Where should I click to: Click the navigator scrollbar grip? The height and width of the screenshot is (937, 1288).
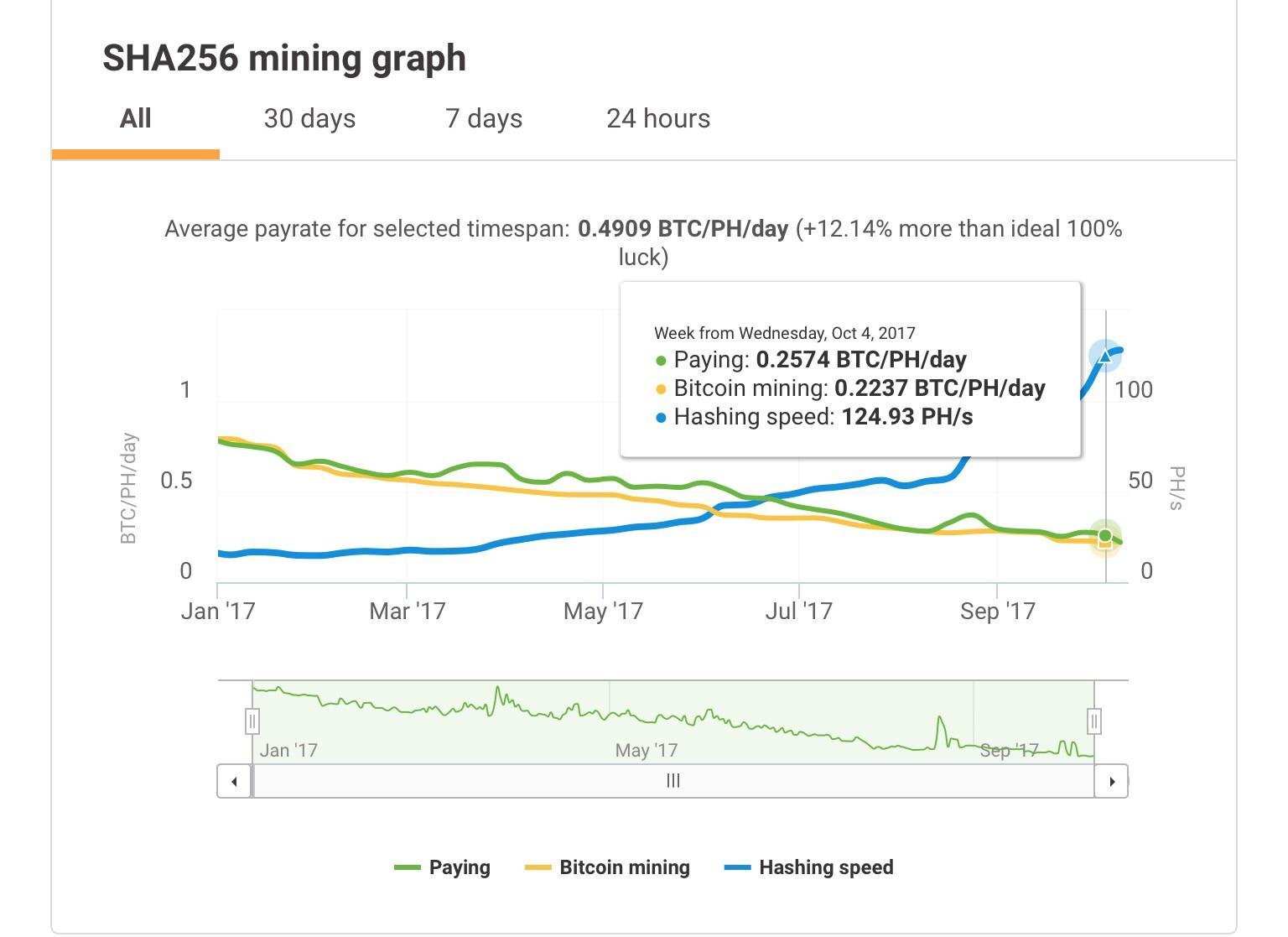(673, 781)
